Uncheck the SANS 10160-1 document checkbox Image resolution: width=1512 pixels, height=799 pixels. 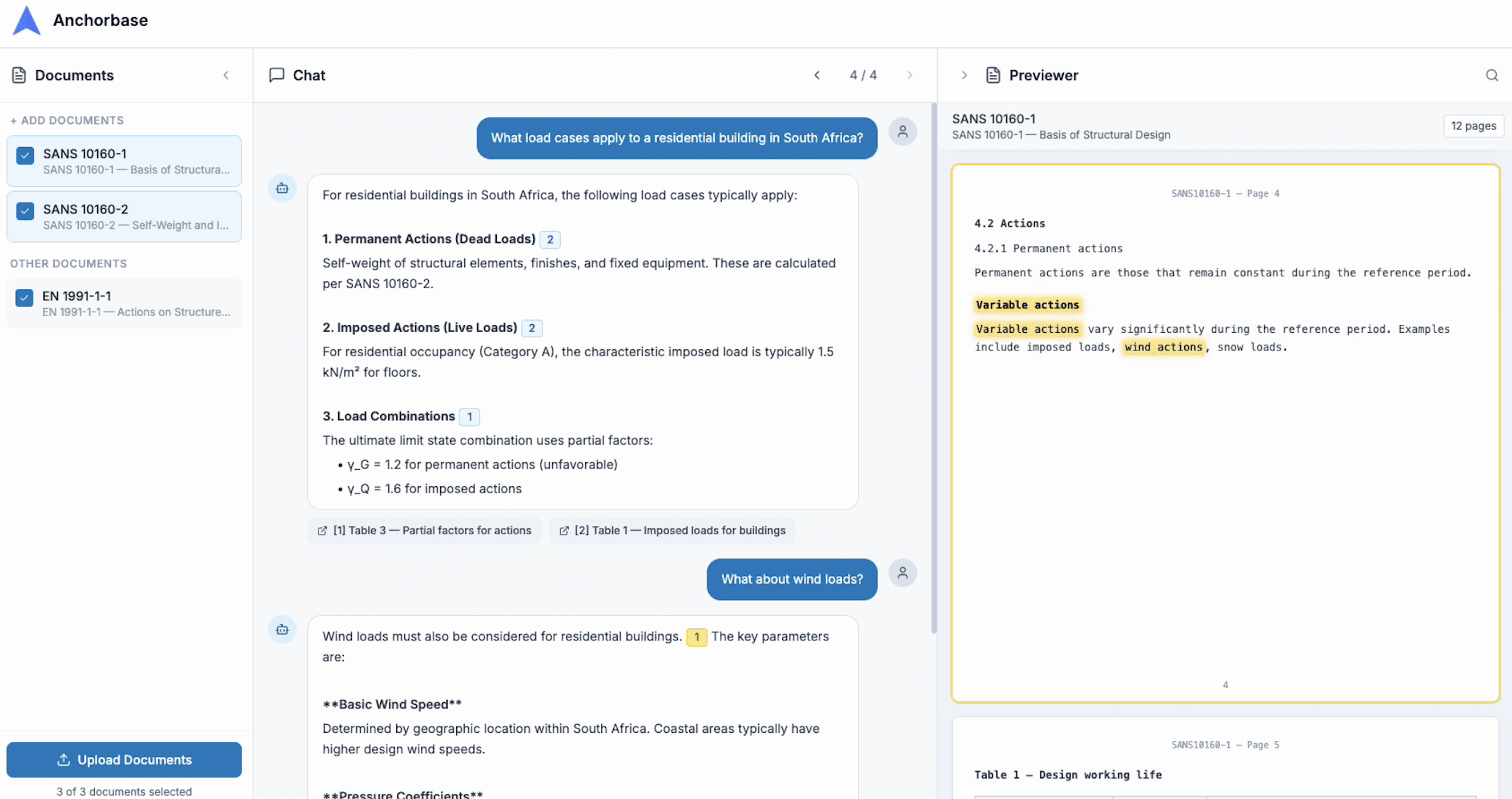(25, 155)
